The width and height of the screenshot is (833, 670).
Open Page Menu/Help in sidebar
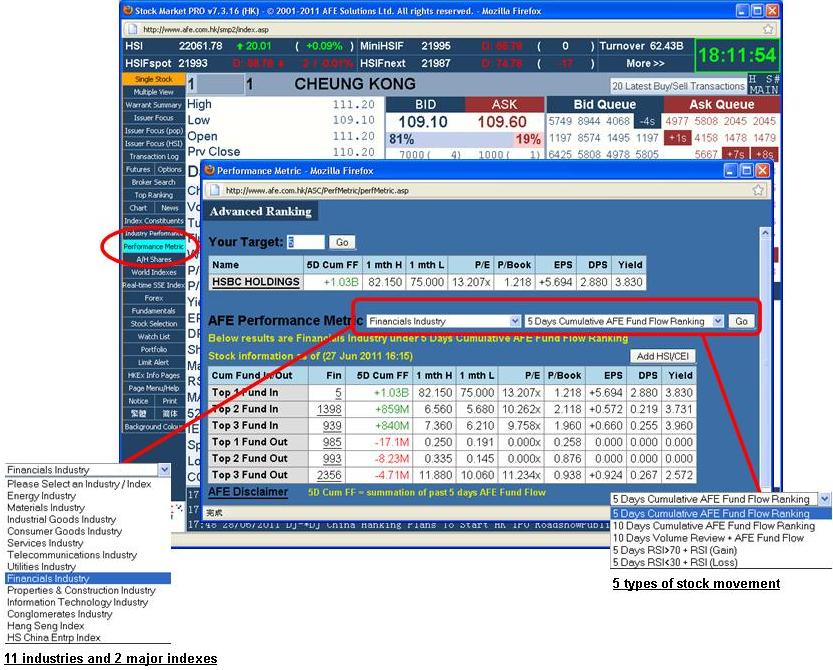point(154,388)
